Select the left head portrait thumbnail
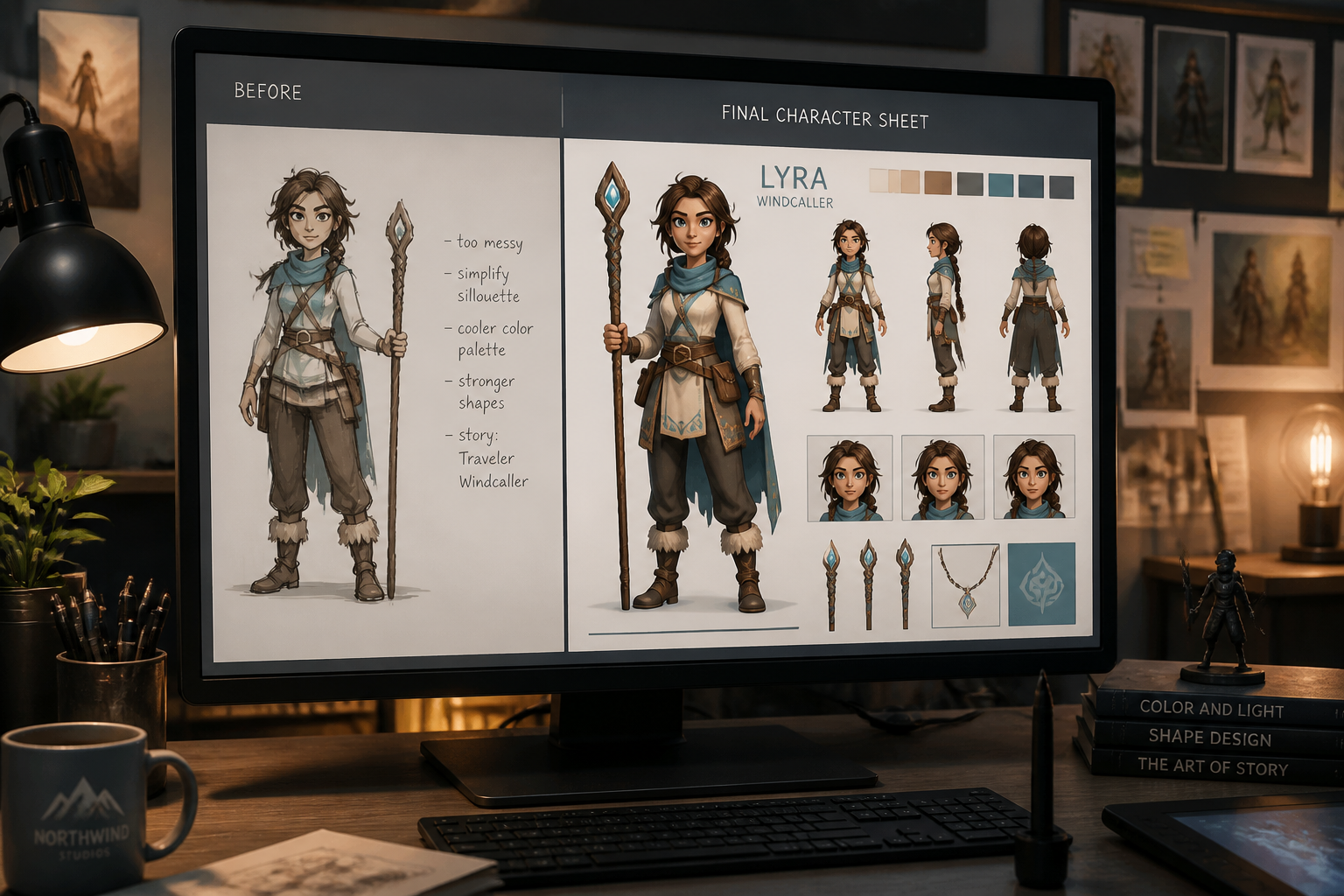Viewport: 1344px width, 896px height. [850, 478]
